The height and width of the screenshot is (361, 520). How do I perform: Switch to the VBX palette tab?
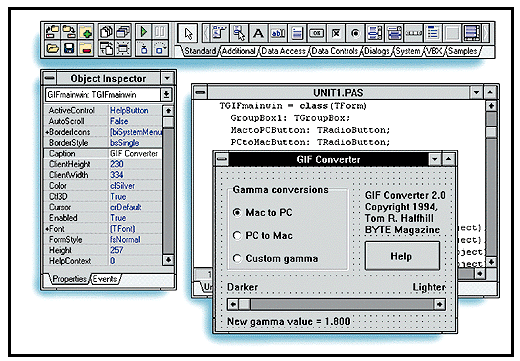tap(434, 51)
